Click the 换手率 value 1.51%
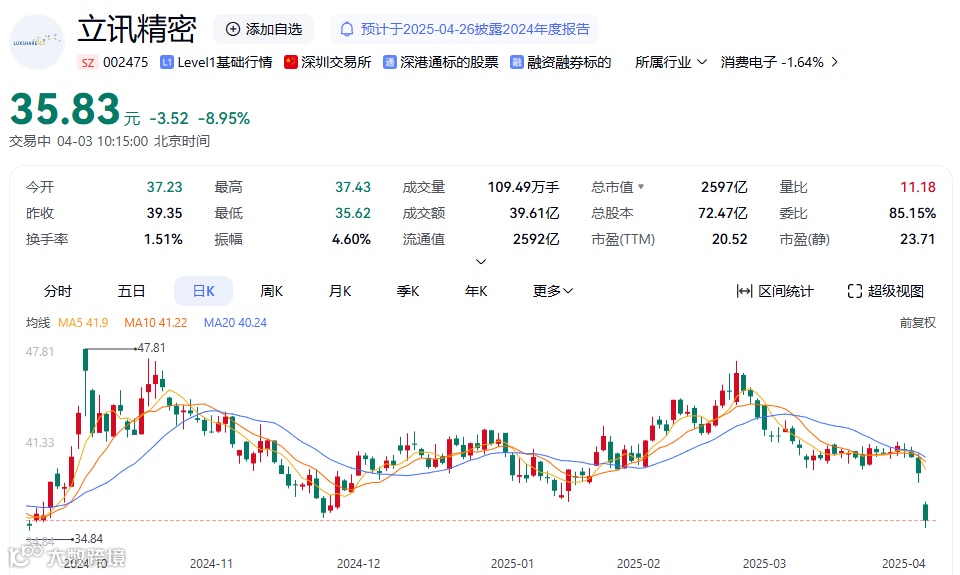This screenshot has width=960, height=575. coord(163,239)
